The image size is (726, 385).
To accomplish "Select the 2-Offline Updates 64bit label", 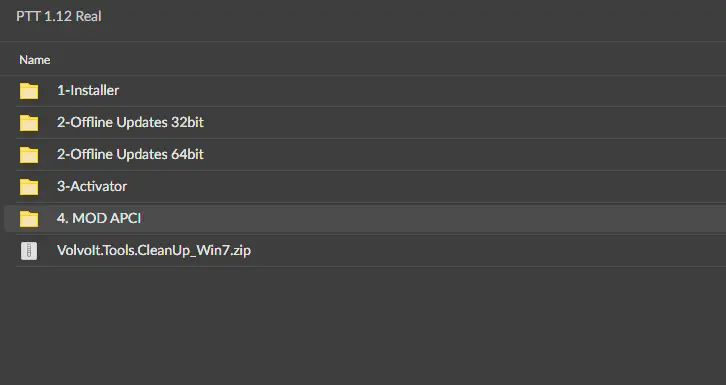I will pos(130,154).
